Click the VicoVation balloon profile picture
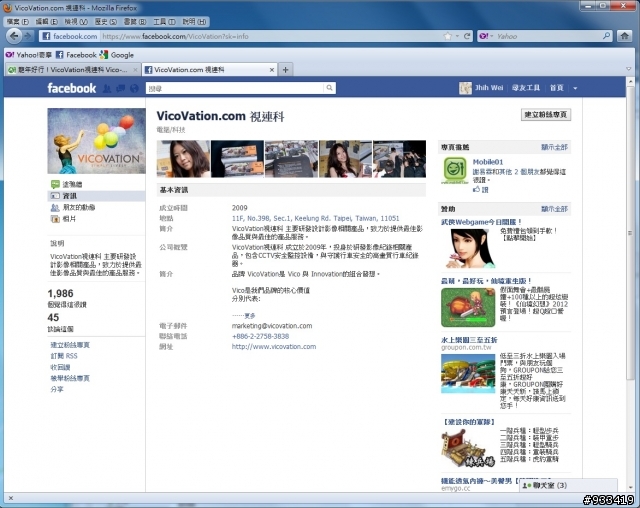Screen dimensions: 640x508 point(96,141)
